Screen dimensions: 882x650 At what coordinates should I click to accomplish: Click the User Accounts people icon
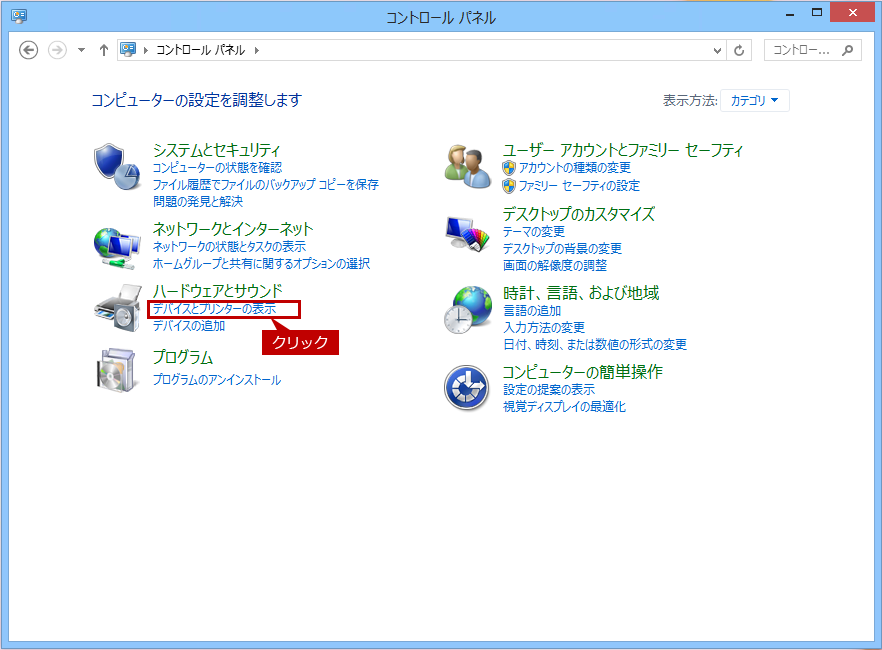click(467, 166)
